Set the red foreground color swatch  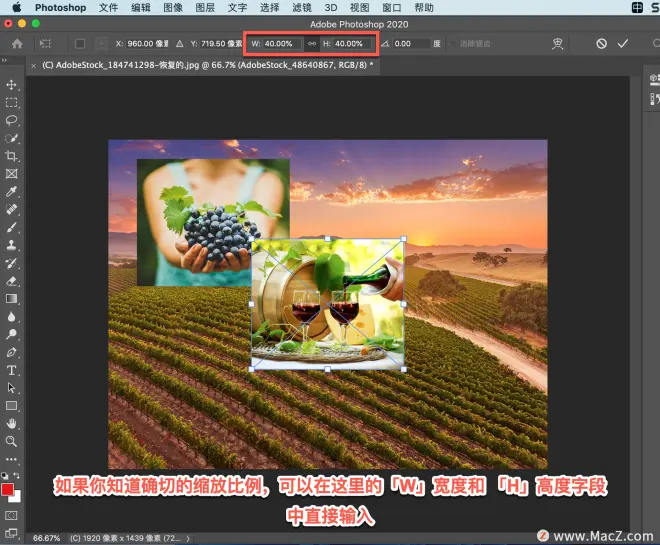[8, 489]
